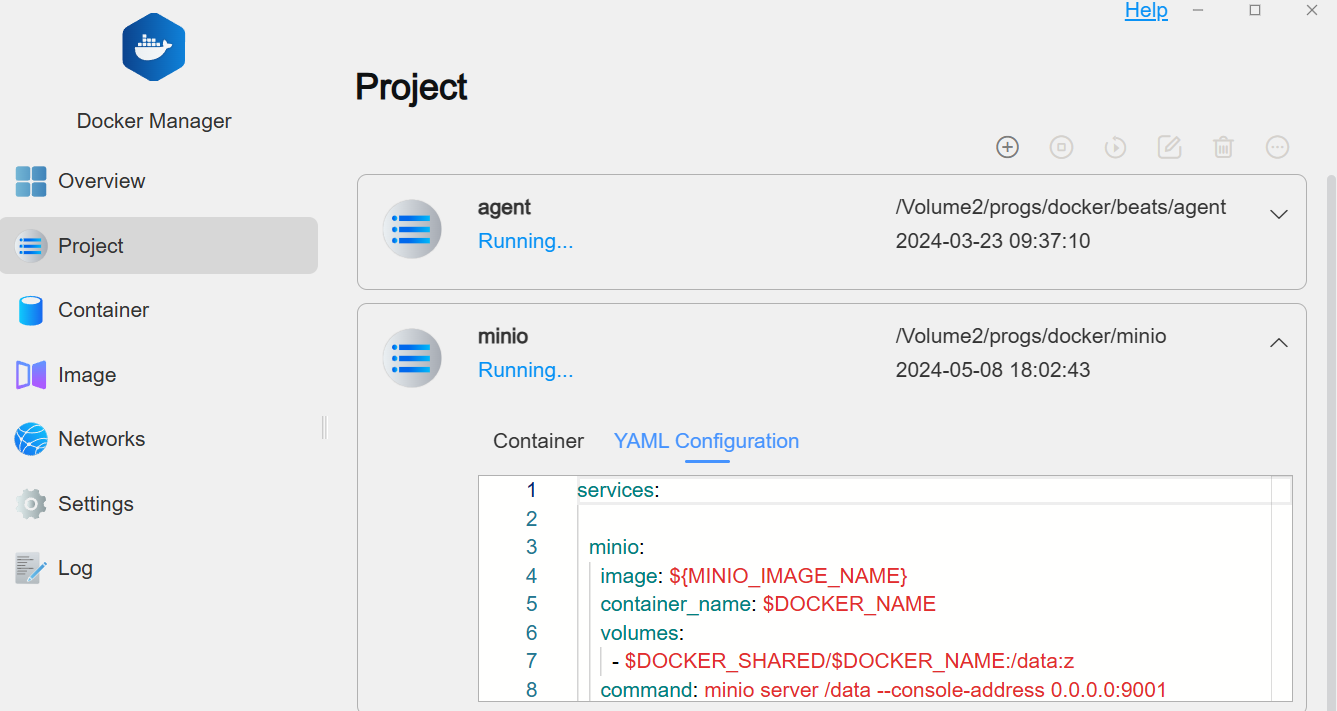Expand the agent project details
The height and width of the screenshot is (711, 1337).
tap(1278, 214)
